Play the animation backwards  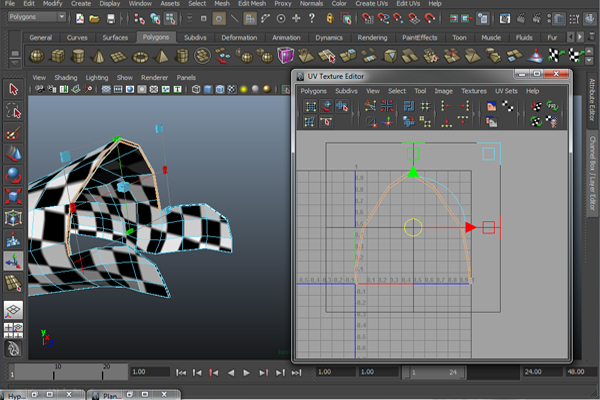click(231, 372)
